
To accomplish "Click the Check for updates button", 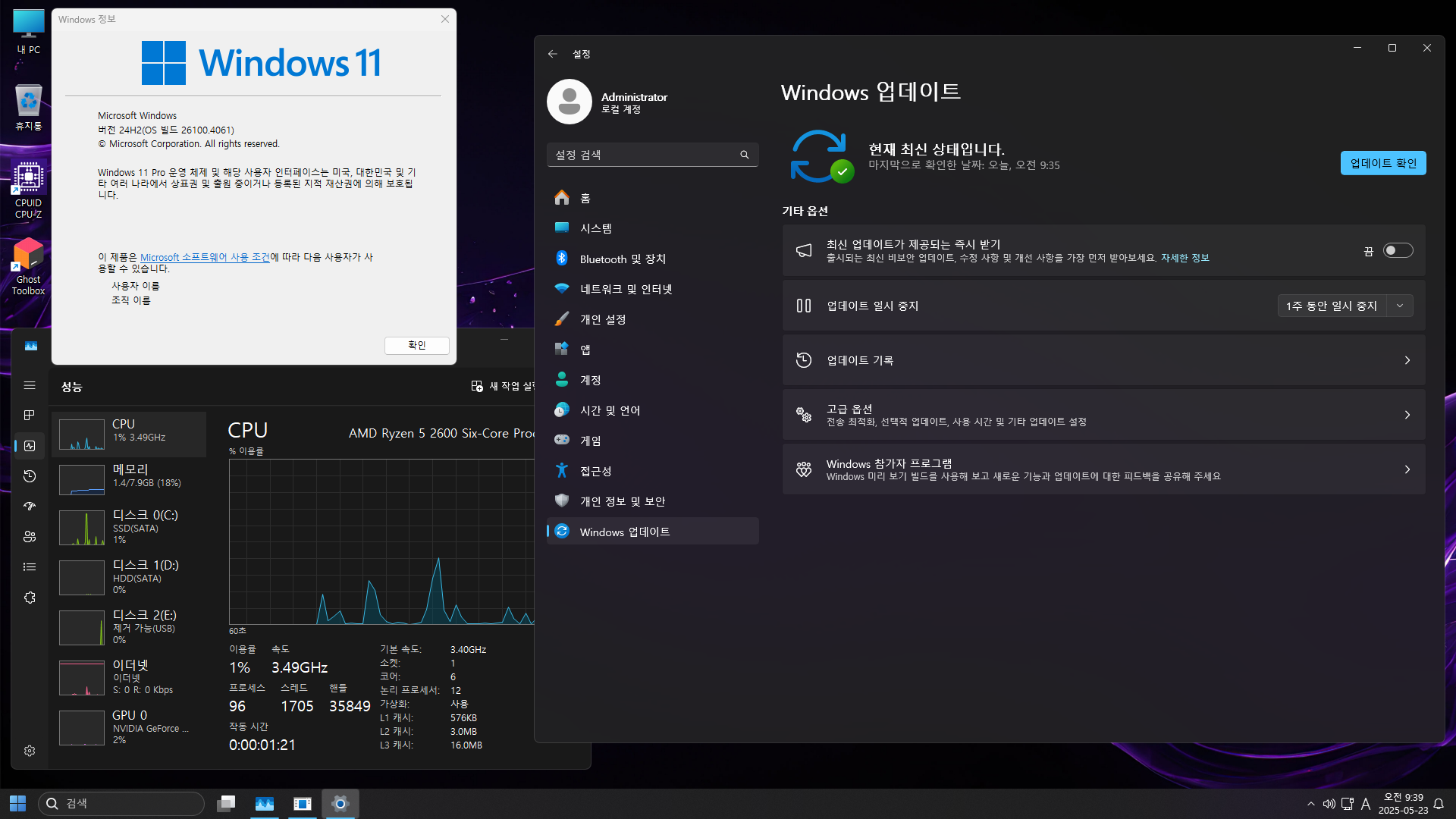I will [x=1383, y=163].
